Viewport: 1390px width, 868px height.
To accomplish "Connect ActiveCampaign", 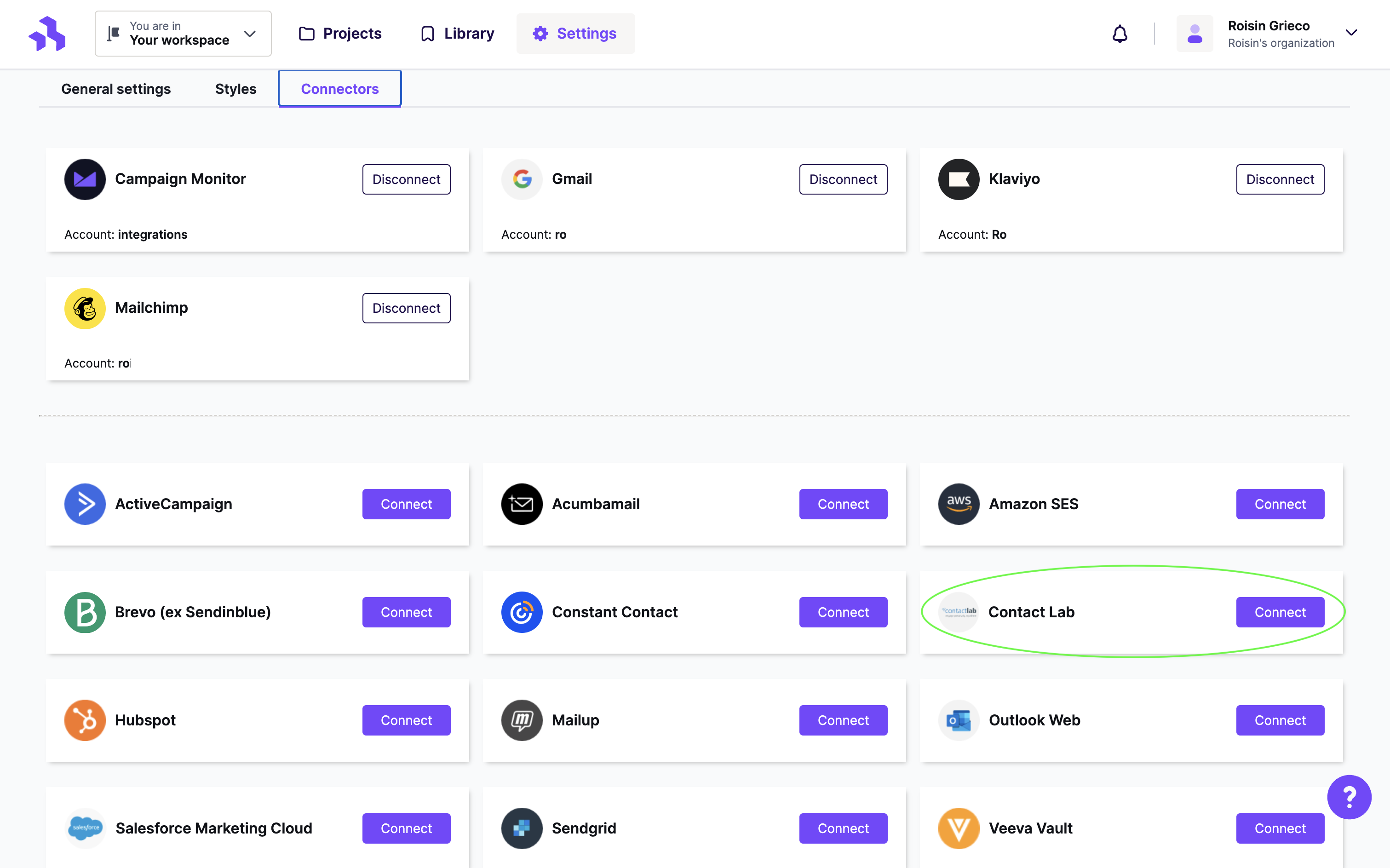I will tap(406, 504).
